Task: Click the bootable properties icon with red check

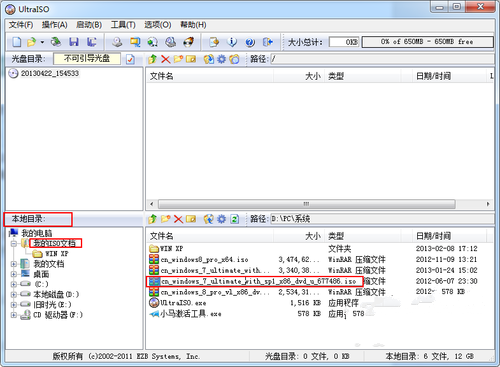Action: (130, 59)
